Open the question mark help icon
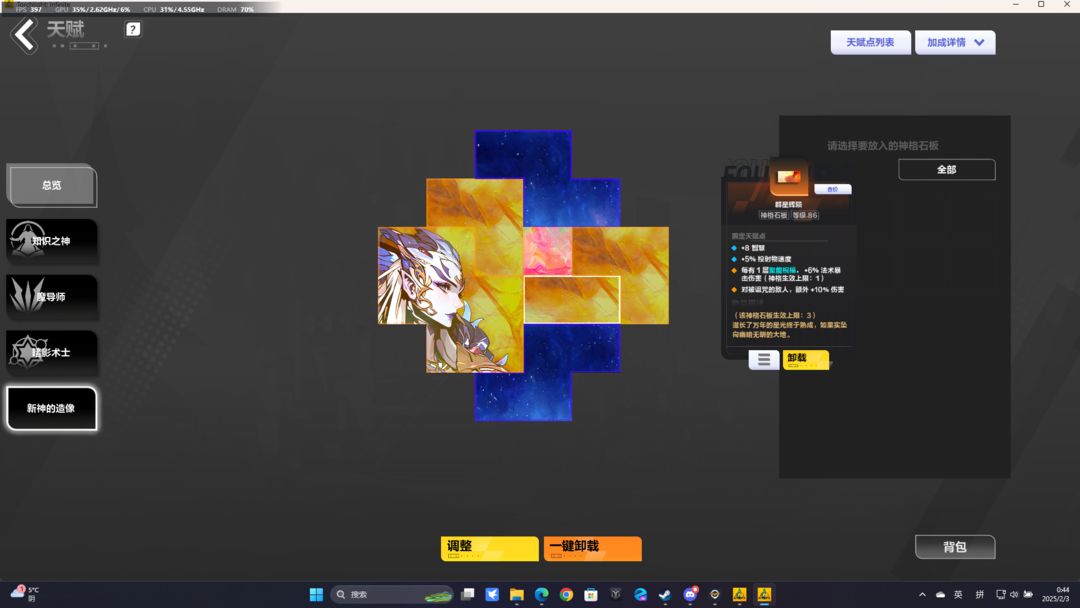1080x608 pixels. [x=133, y=29]
